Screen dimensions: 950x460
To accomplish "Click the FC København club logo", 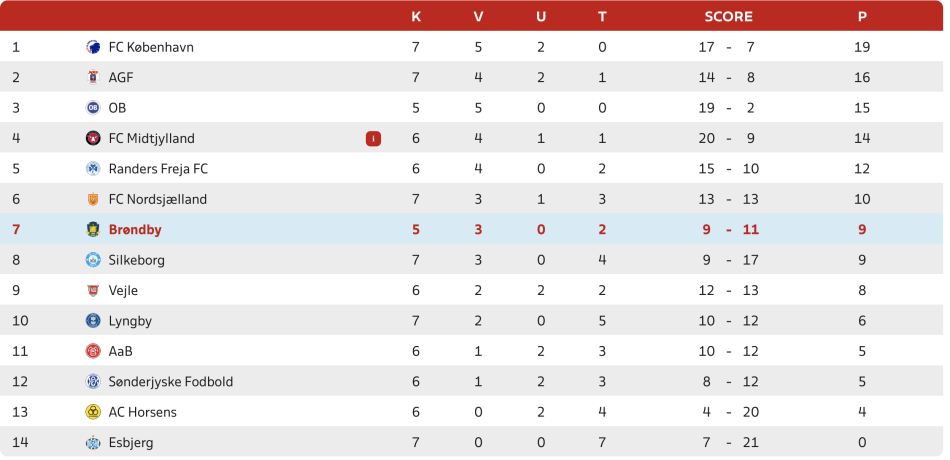I will [93, 47].
